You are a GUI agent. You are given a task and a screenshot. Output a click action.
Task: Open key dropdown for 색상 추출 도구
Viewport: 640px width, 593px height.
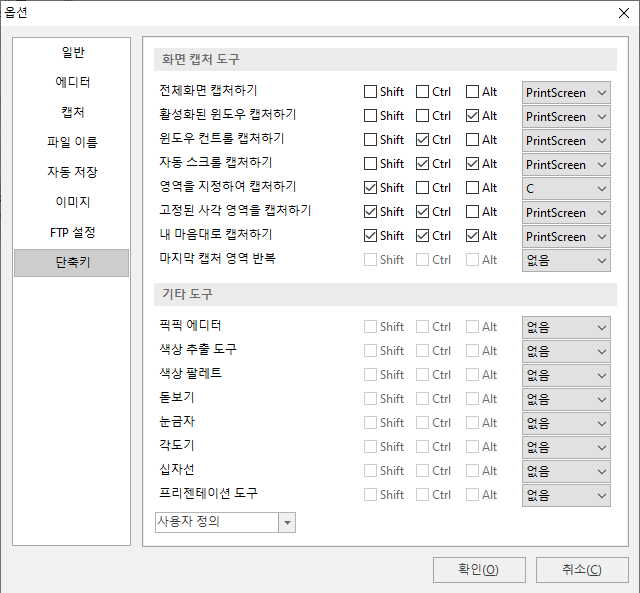[x=566, y=351]
